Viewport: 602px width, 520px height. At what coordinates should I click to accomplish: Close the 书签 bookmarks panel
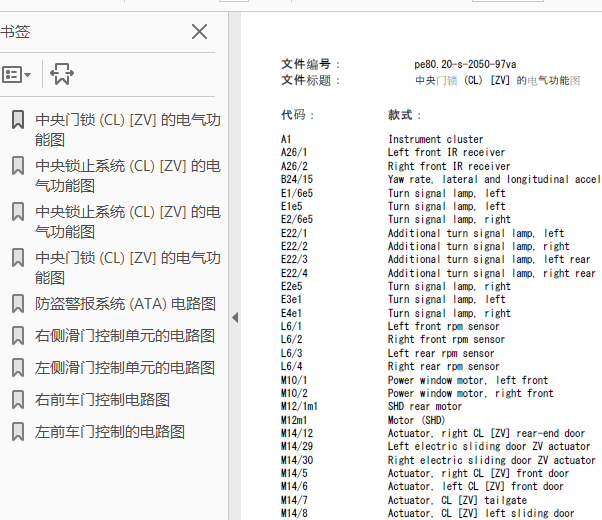tap(200, 31)
